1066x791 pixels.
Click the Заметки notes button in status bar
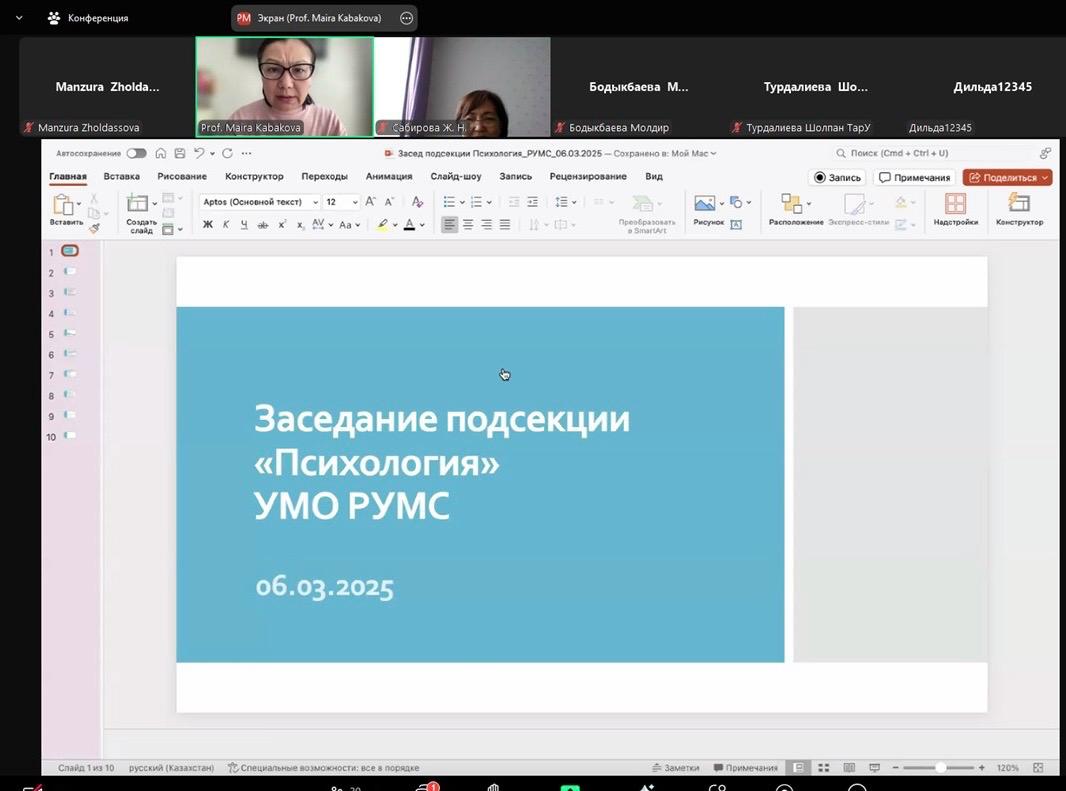pyautogui.click(x=675, y=767)
